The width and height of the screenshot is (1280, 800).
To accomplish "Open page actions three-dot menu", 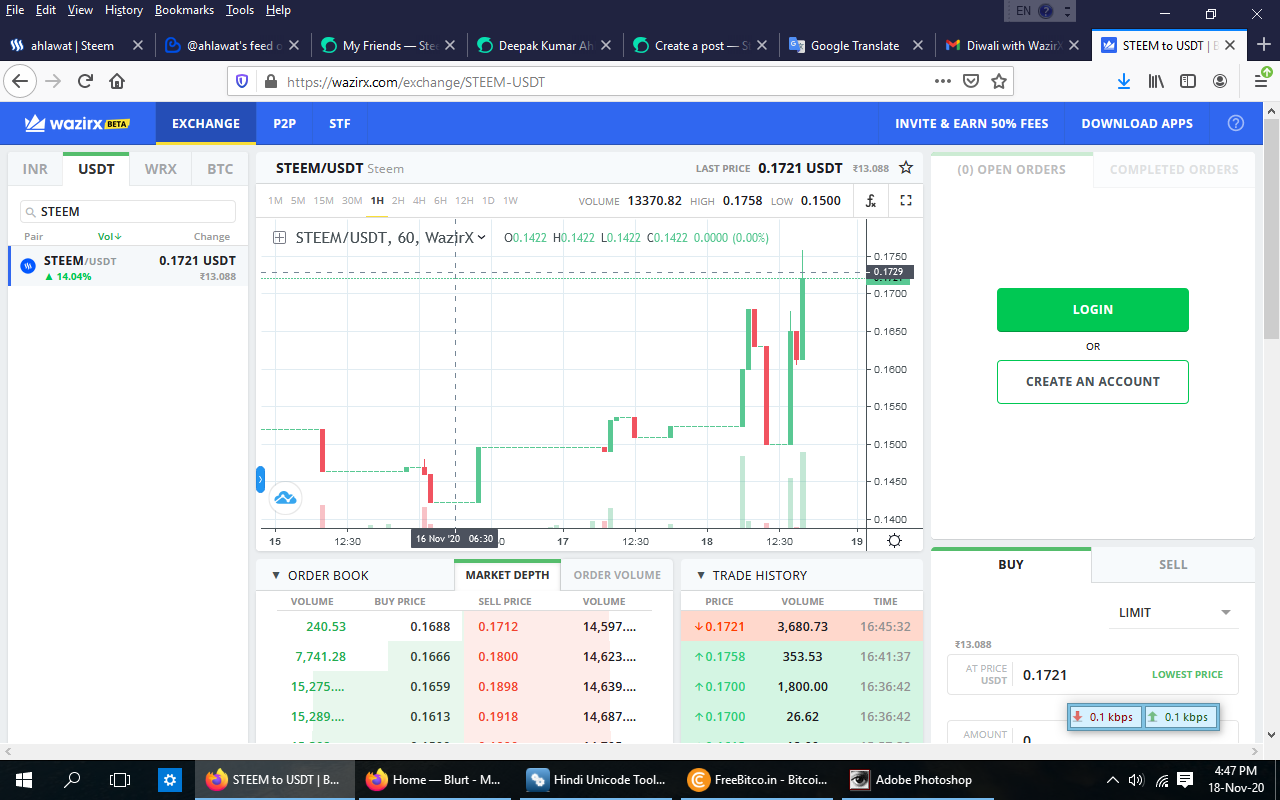I will pyautogui.click(x=943, y=81).
